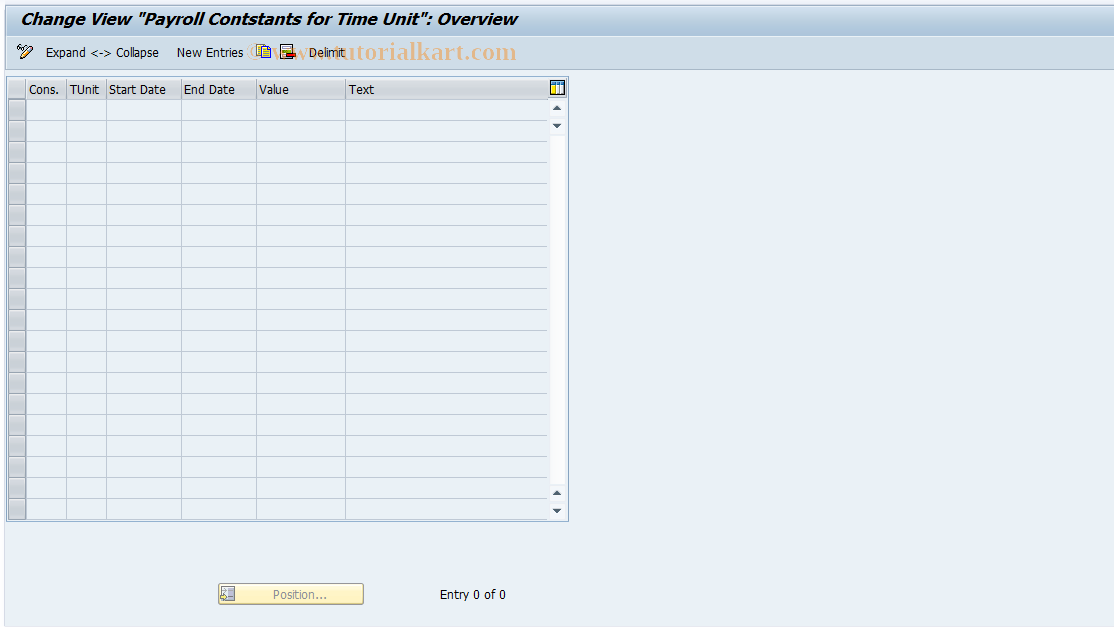This screenshot has width=1114, height=627.
Task: Click the Copy As icon
Action: pos(264,52)
